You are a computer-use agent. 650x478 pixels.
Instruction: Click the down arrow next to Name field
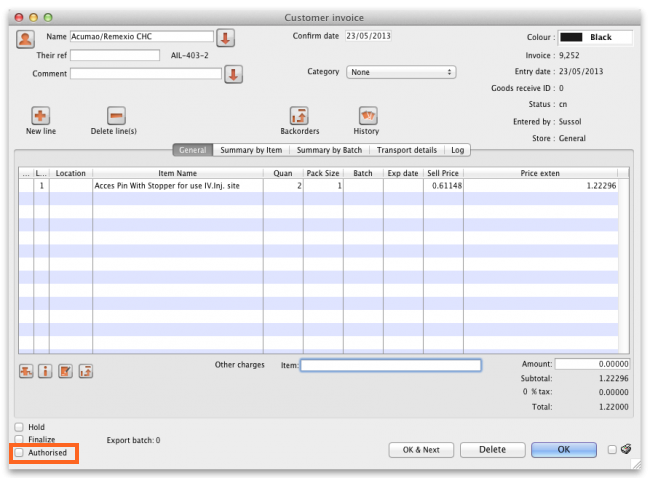225,38
